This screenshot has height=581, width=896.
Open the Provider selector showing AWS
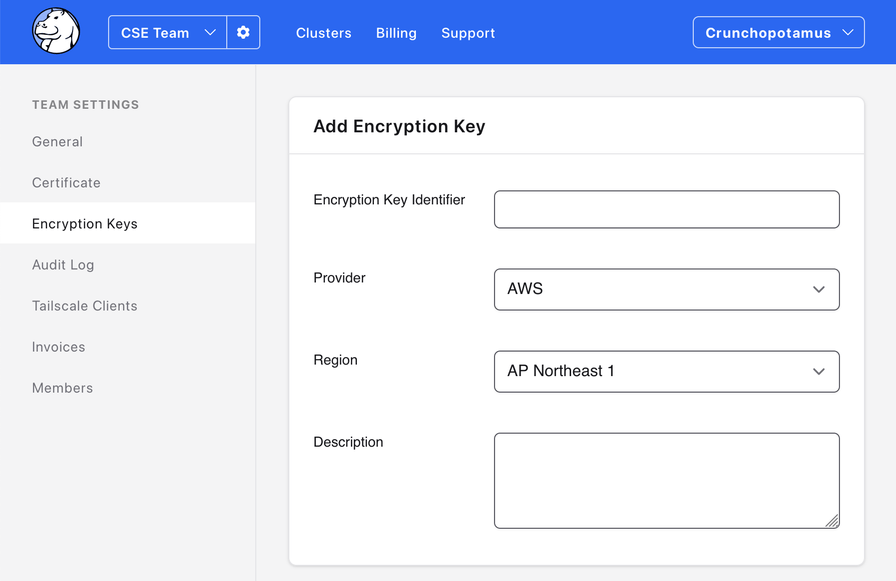[x=667, y=289]
